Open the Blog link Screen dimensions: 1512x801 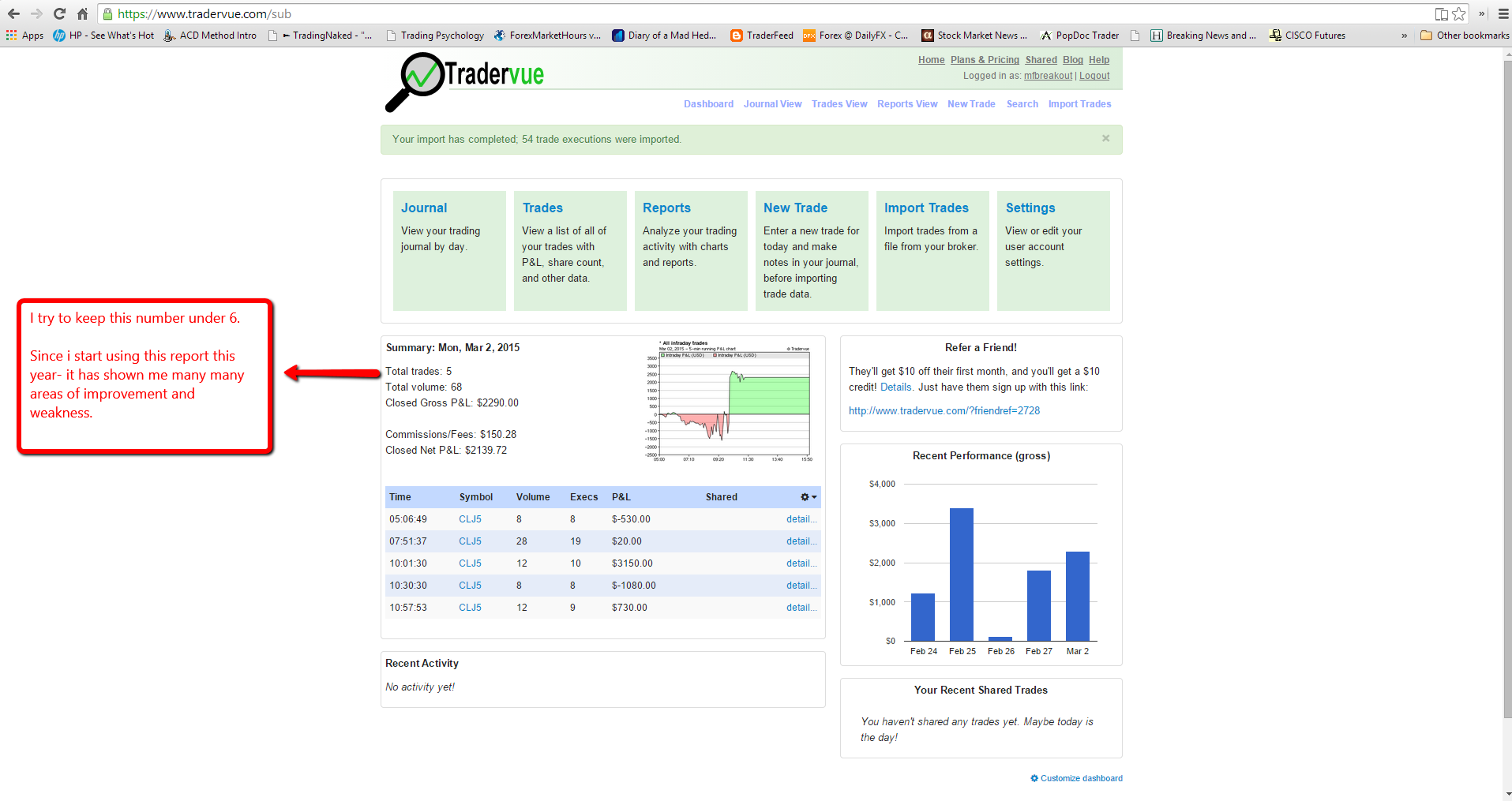[x=1073, y=60]
